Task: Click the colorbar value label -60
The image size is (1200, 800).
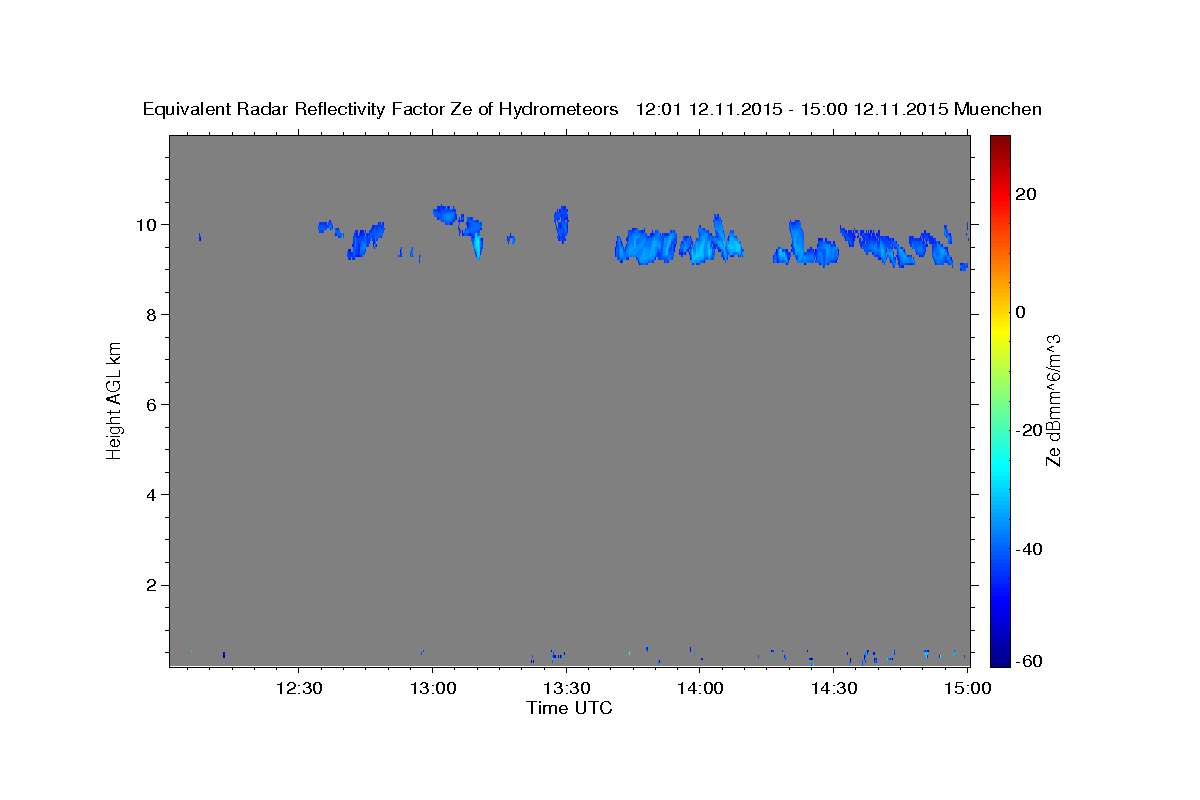Action: tap(1028, 660)
